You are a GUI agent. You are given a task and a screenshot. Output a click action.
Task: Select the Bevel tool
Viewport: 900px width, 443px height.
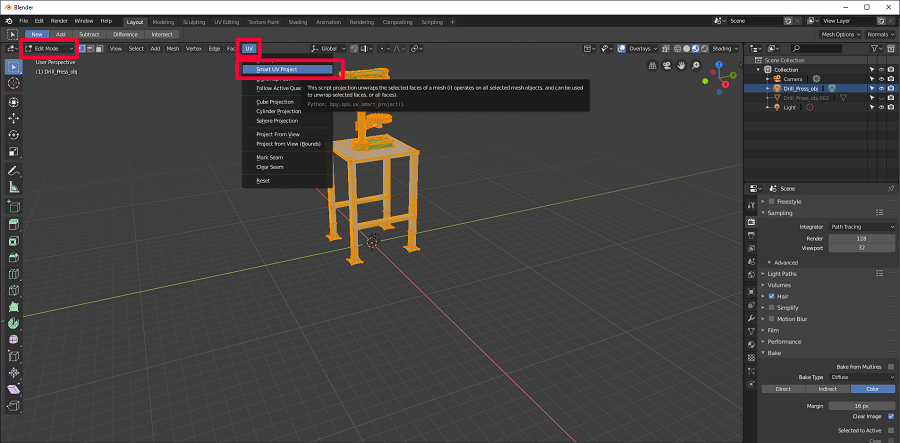(14, 258)
